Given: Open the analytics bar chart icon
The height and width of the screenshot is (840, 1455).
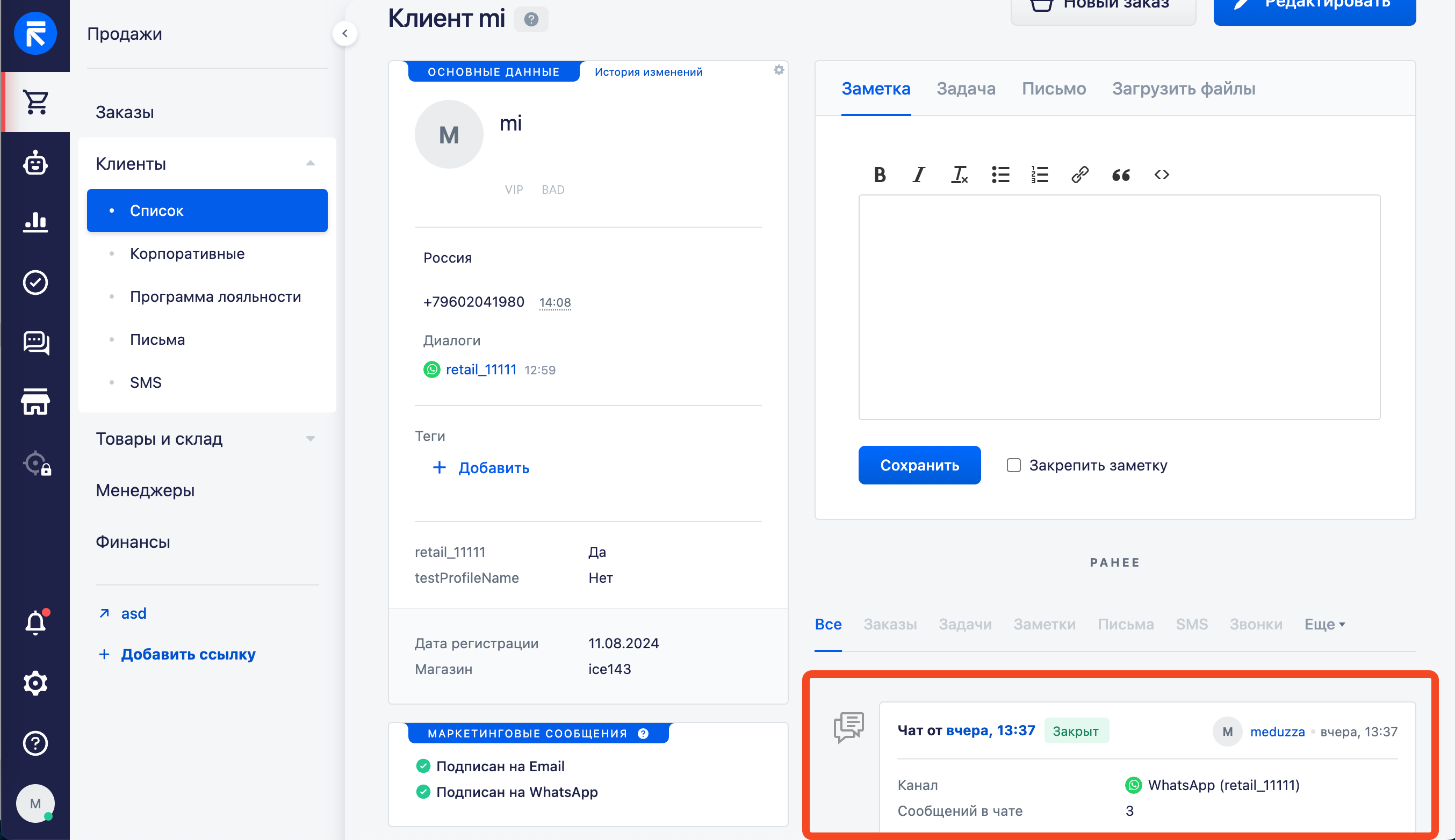Looking at the screenshot, I should click(x=35, y=221).
